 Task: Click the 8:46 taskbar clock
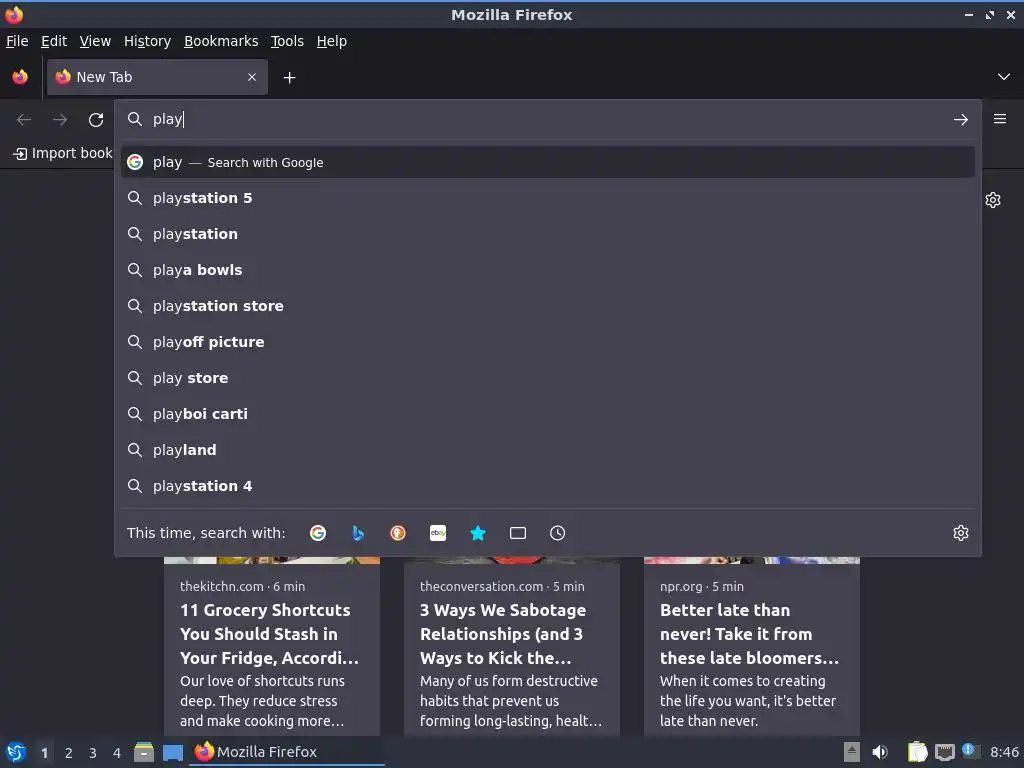click(x=1004, y=752)
